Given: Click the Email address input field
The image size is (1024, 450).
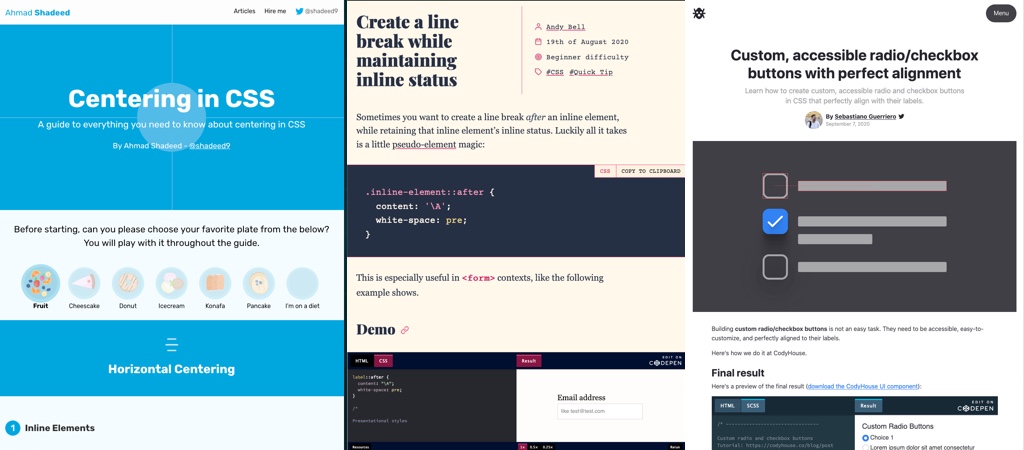Looking at the screenshot, I should [x=599, y=411].
